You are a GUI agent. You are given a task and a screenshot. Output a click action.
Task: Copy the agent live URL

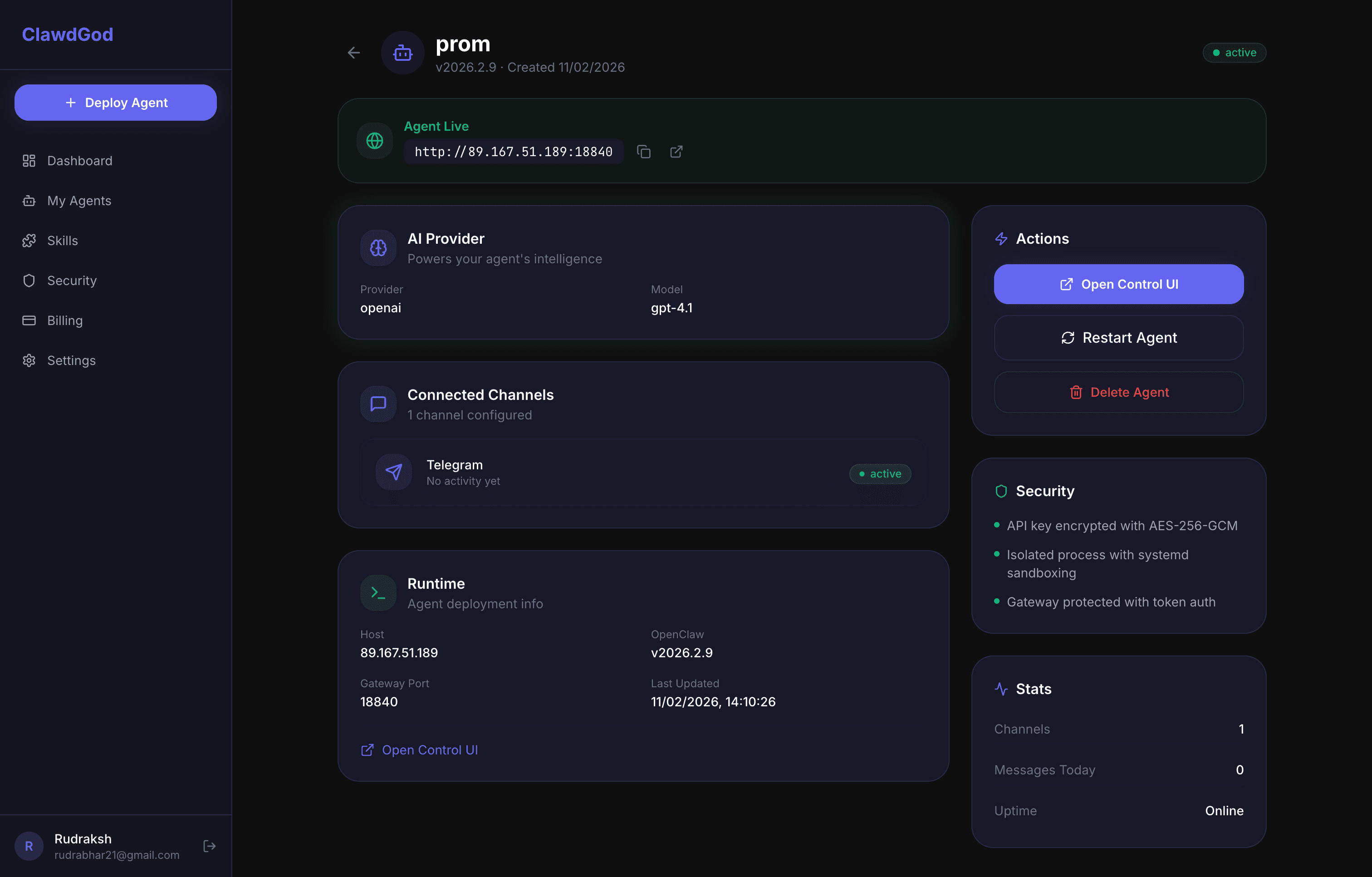644,152
